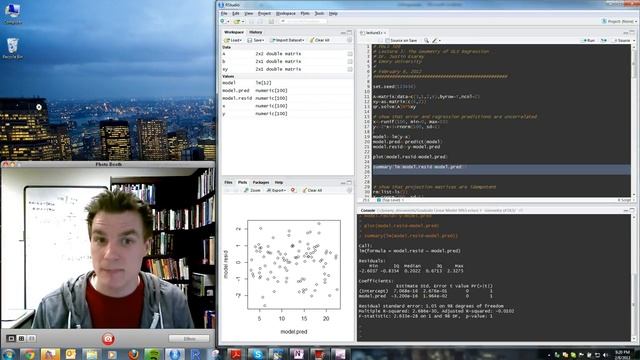The image size is (640, 360).
Task: Run the current line with the Run button
Action: pyautogui.click(x=589, y=40)
